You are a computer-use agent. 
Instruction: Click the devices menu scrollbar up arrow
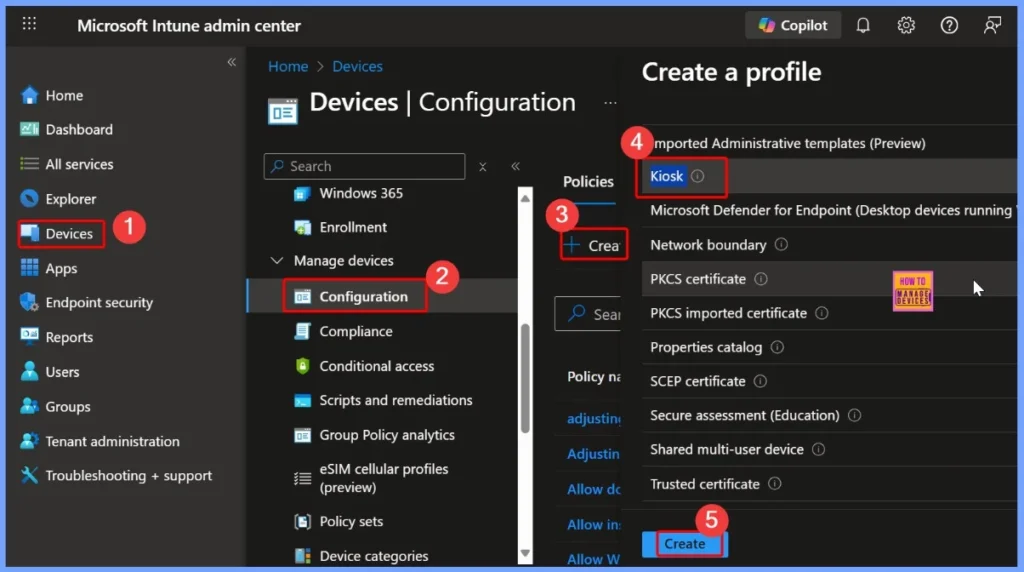[525, 198]
